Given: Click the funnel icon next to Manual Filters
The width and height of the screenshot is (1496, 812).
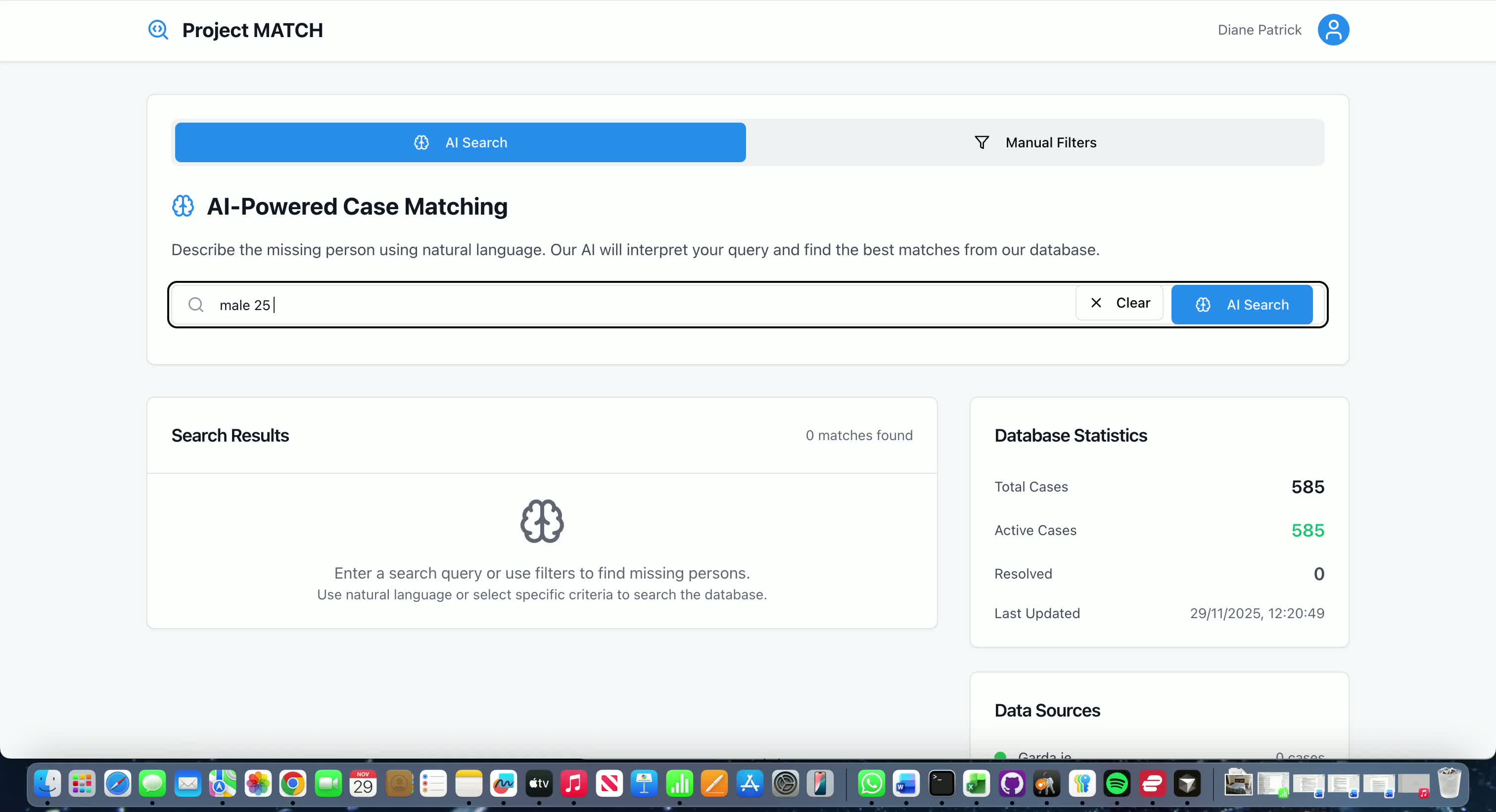Looking at the screenshot, I should pos(982,142).
